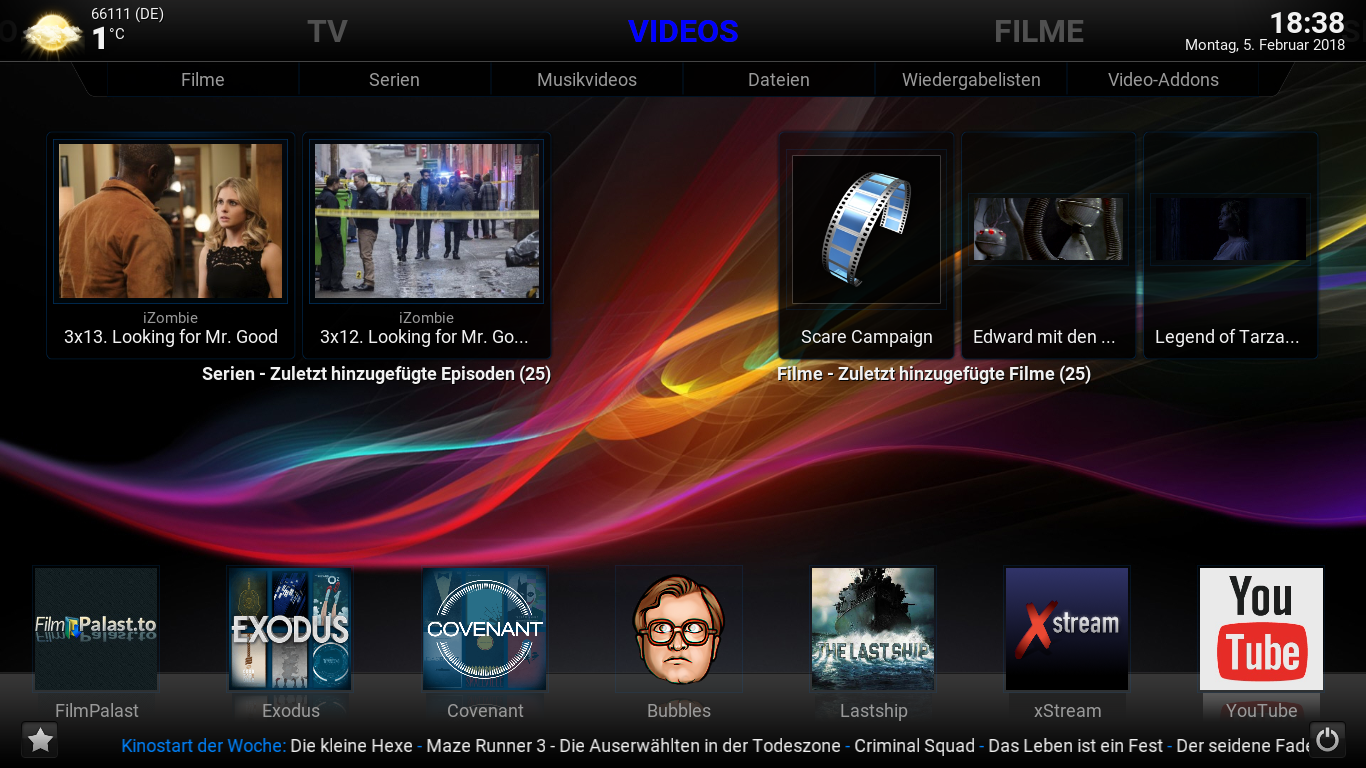The height and width of the screenshot is (768, 1366).
Task: Click the 18:38 clock
Action: click(1307, 23)
